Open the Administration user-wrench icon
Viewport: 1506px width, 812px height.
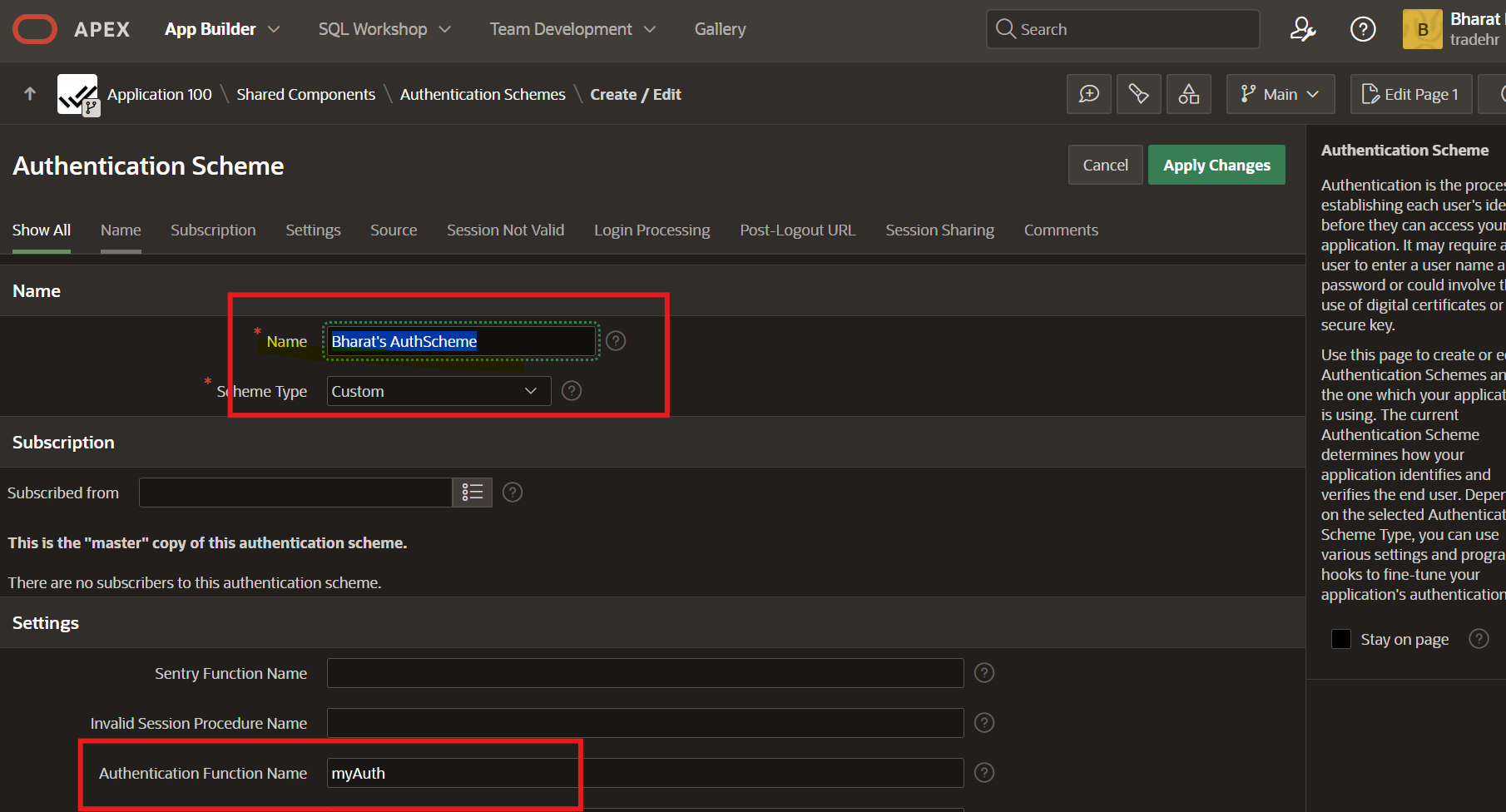[1302, 29]
